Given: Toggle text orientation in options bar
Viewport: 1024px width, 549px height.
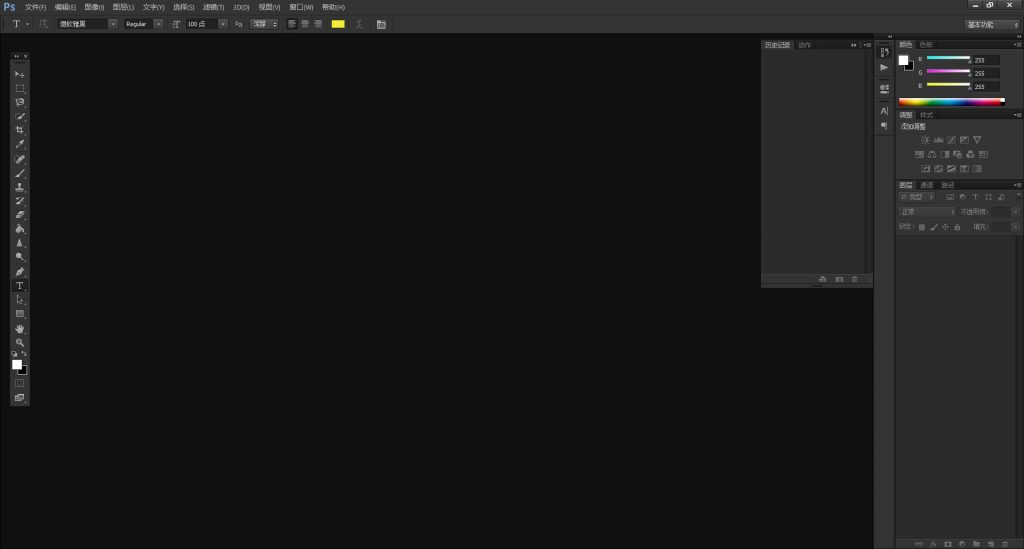Looking at the screenshot, I should click(44, 24).
